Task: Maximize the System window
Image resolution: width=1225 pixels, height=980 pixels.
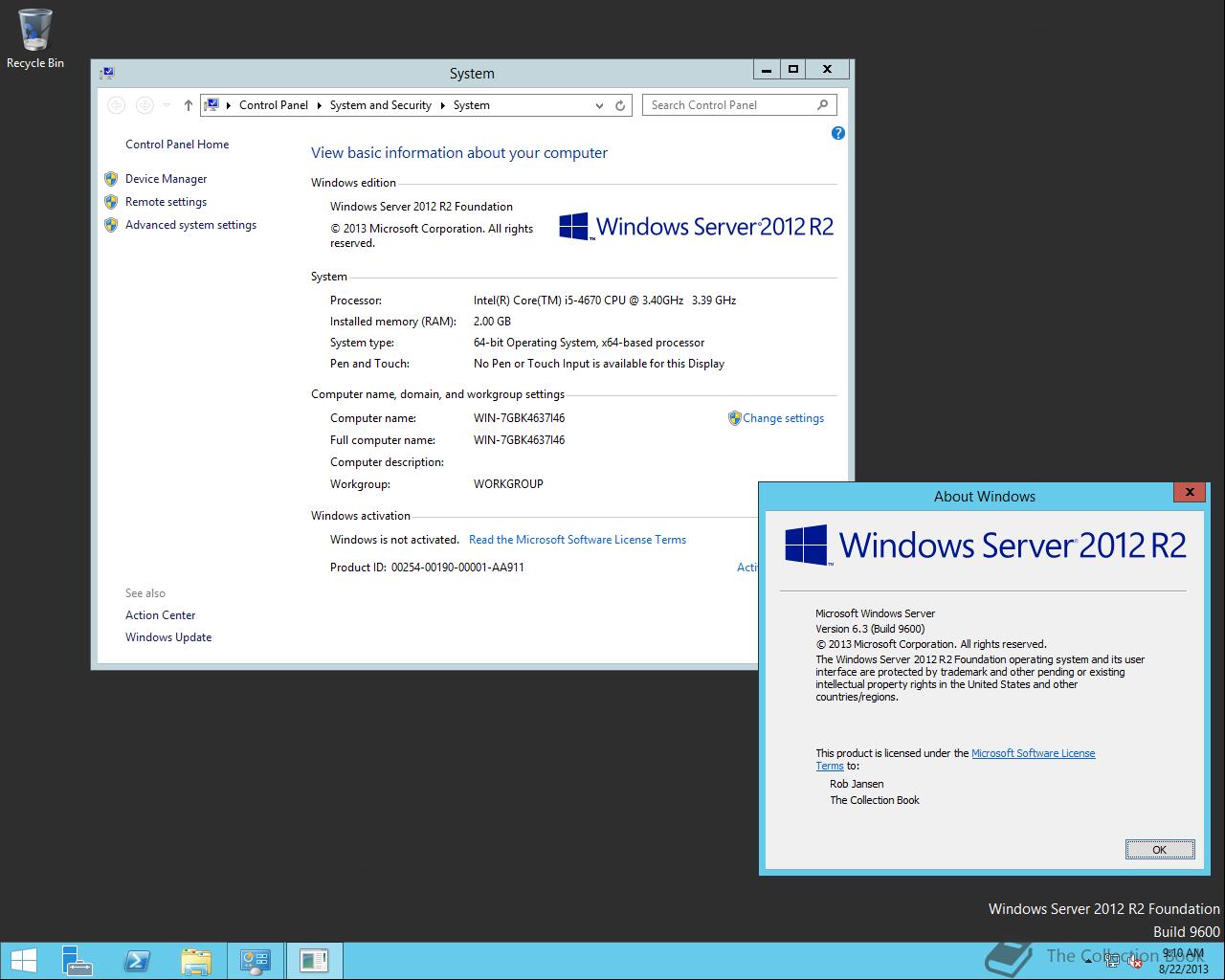Action: click(792, 69)
